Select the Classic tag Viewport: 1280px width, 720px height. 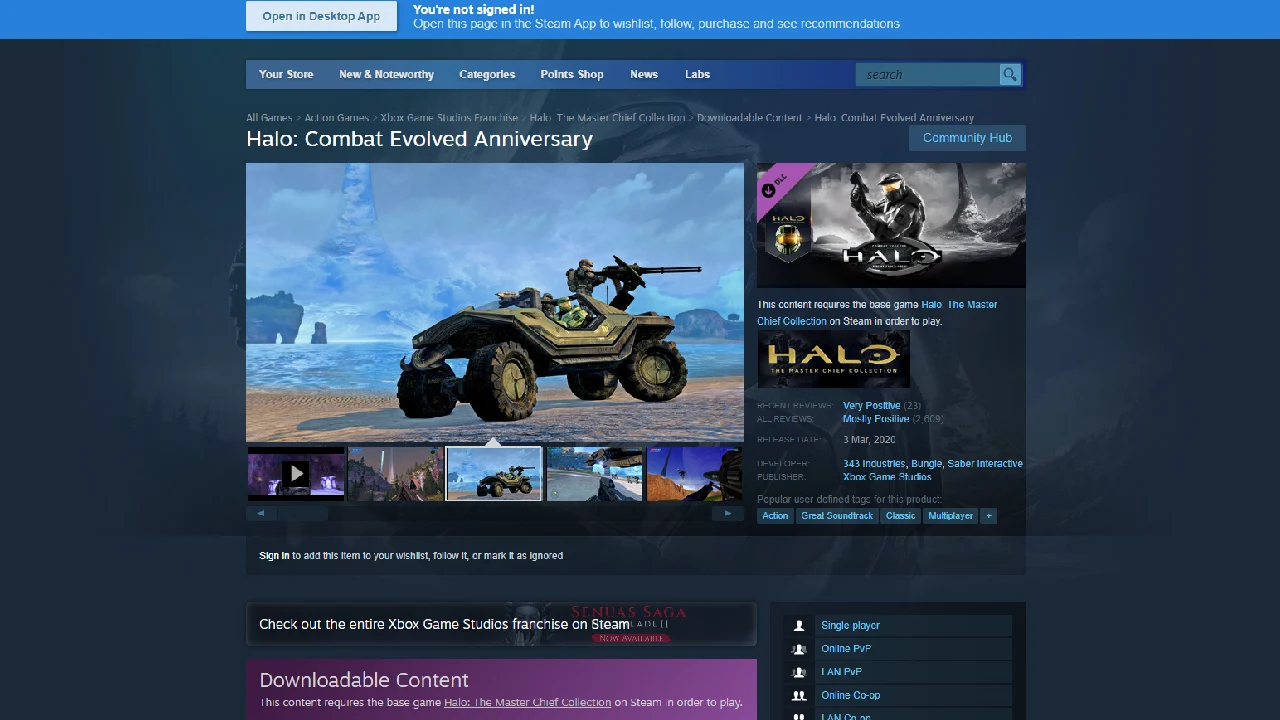[x=899, y=515]
